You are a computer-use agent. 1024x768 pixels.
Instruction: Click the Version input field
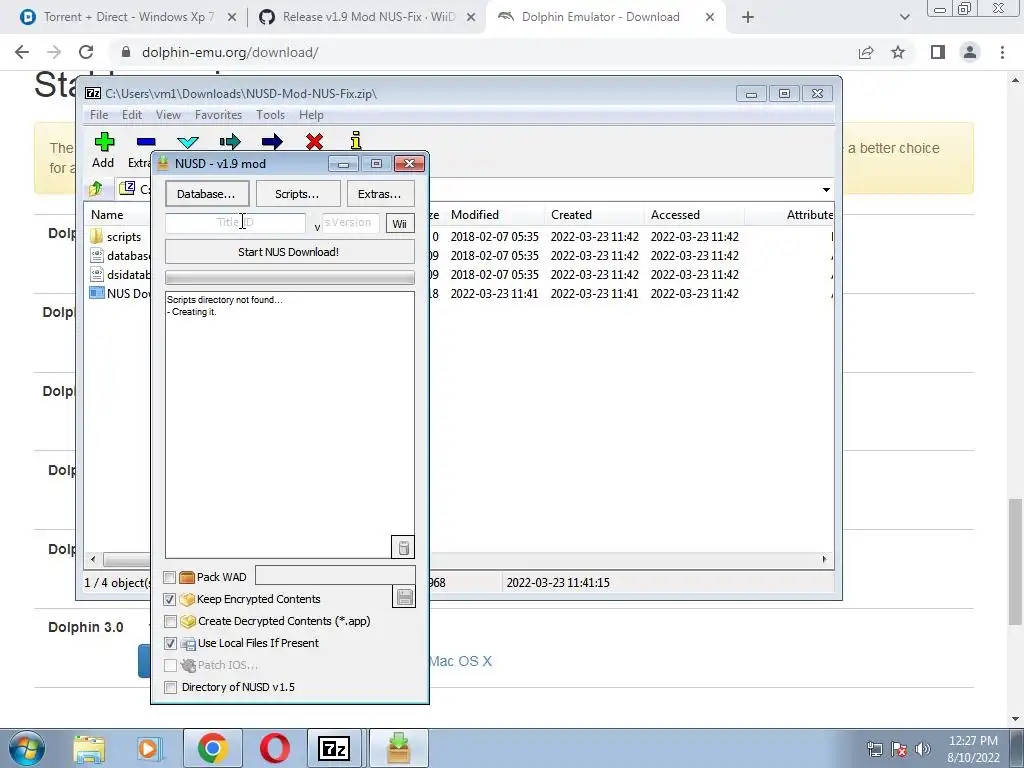(x=351, y=223)
